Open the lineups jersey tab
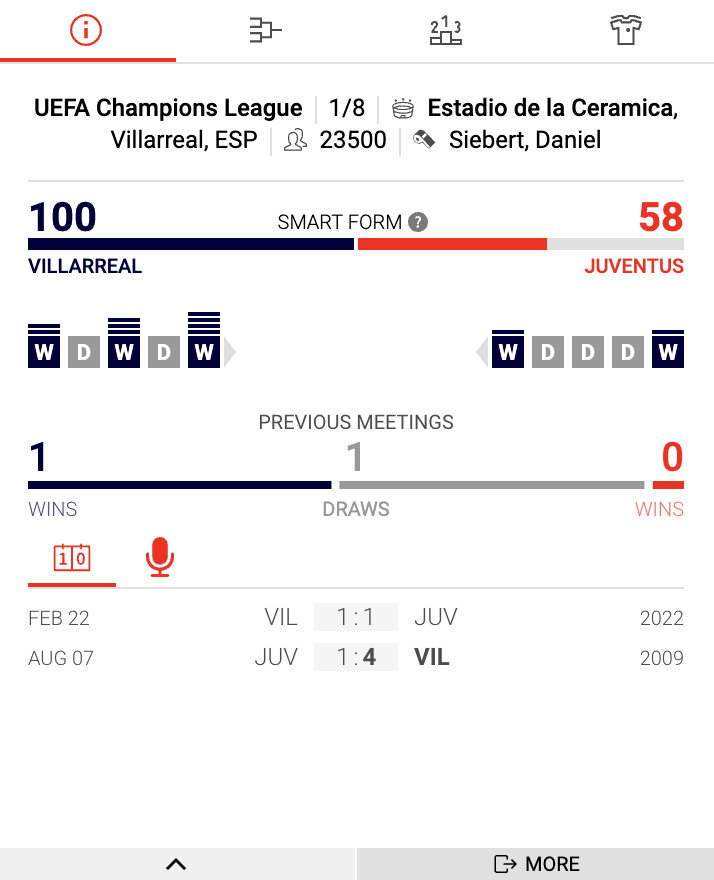Image resolution: width=714 pixels, height=880 pixels. tap(625, 31)
